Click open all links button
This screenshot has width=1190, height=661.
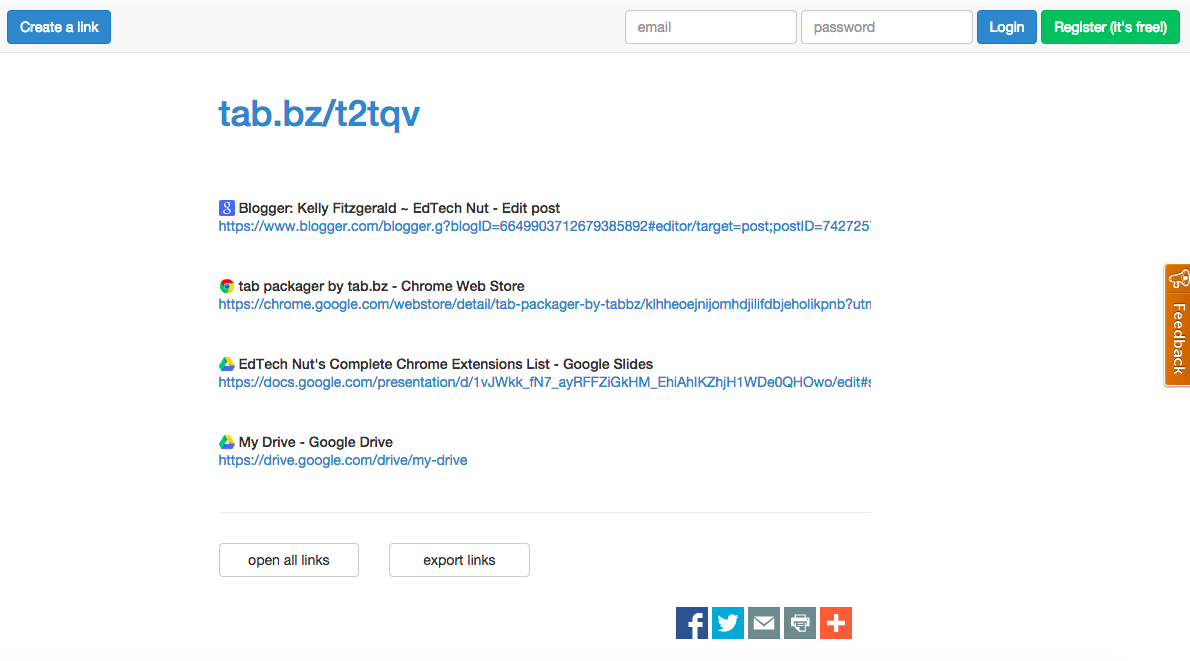(288, 560)
